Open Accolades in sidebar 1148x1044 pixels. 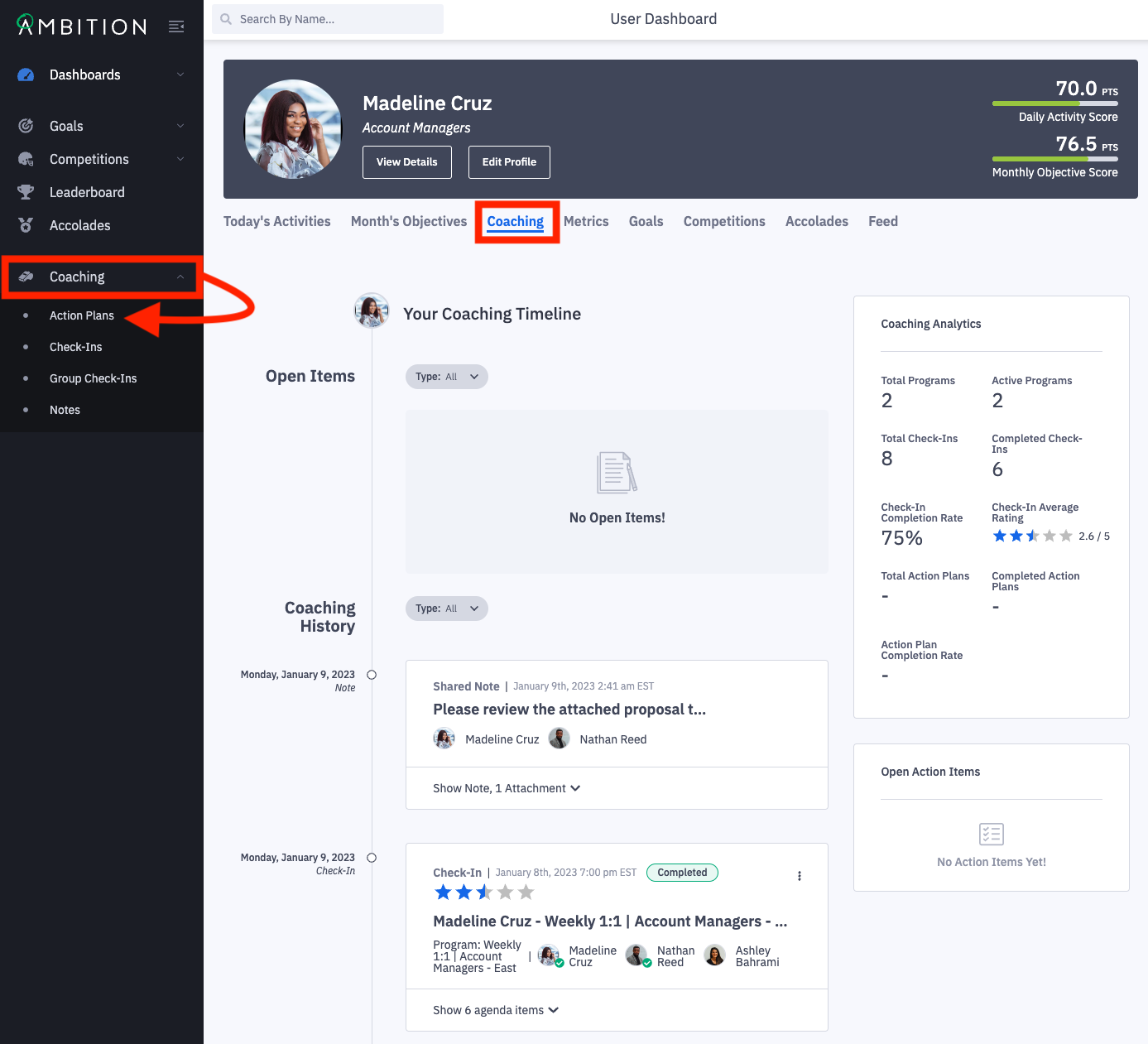(79, 225)
